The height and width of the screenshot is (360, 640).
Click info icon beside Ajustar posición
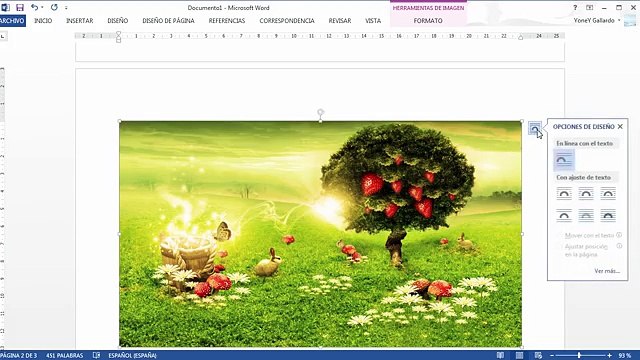click(619, 246)
